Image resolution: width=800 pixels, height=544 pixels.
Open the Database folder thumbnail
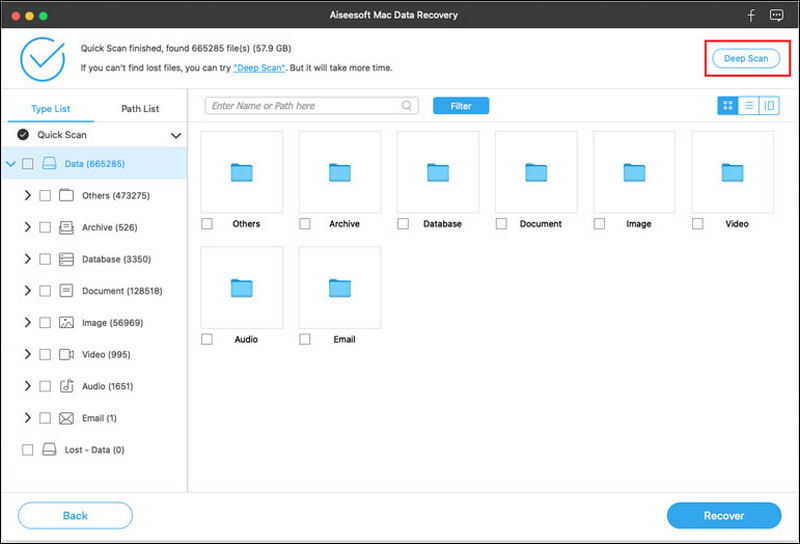point(438,172)
